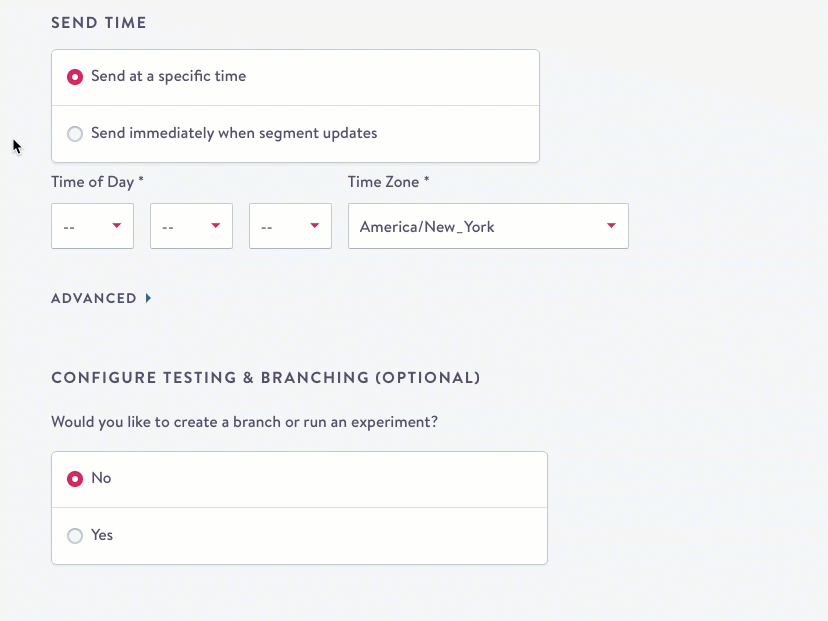
Task: Open the first Time of Day dropdown
Action: (x=92, y=227)
